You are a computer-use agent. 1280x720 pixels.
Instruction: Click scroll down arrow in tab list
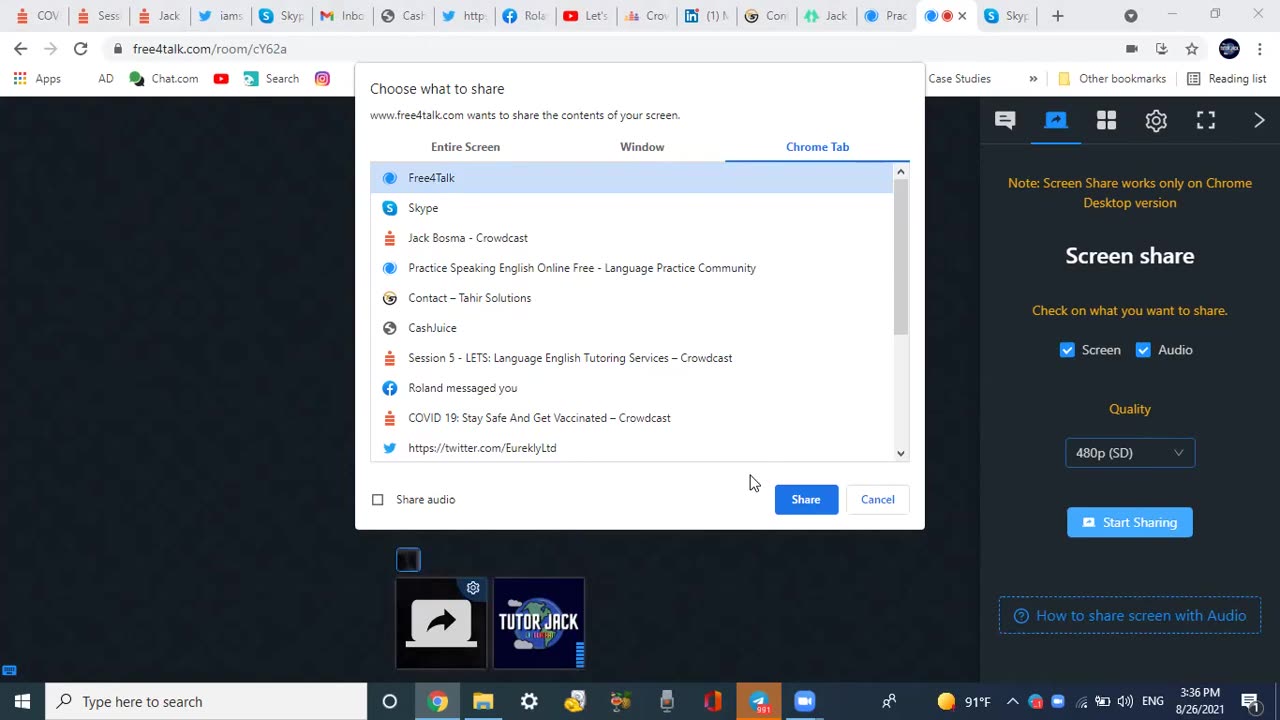[901, 453]
